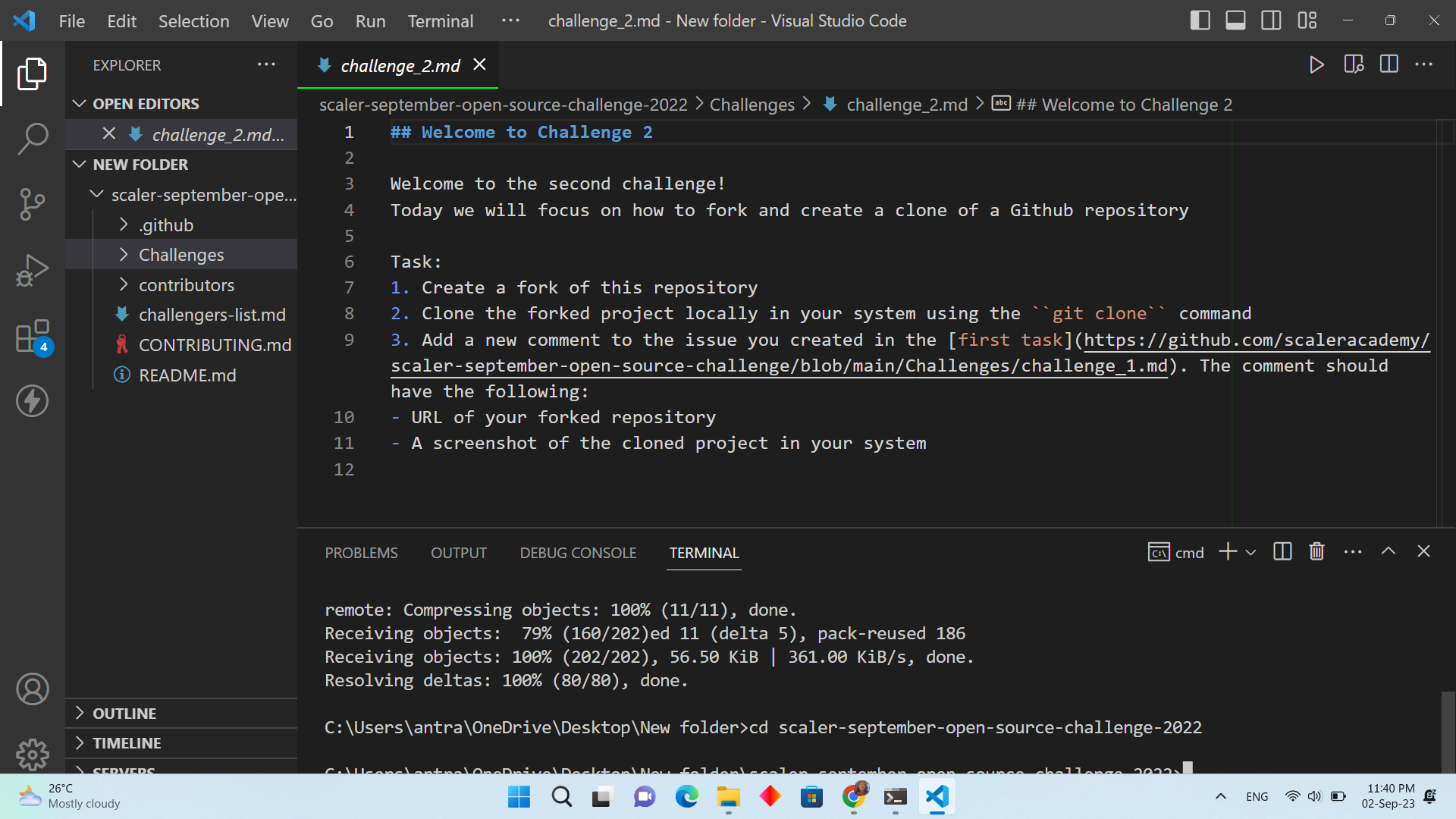Click the Challenges breadcrumb item

tap(752, 105)
